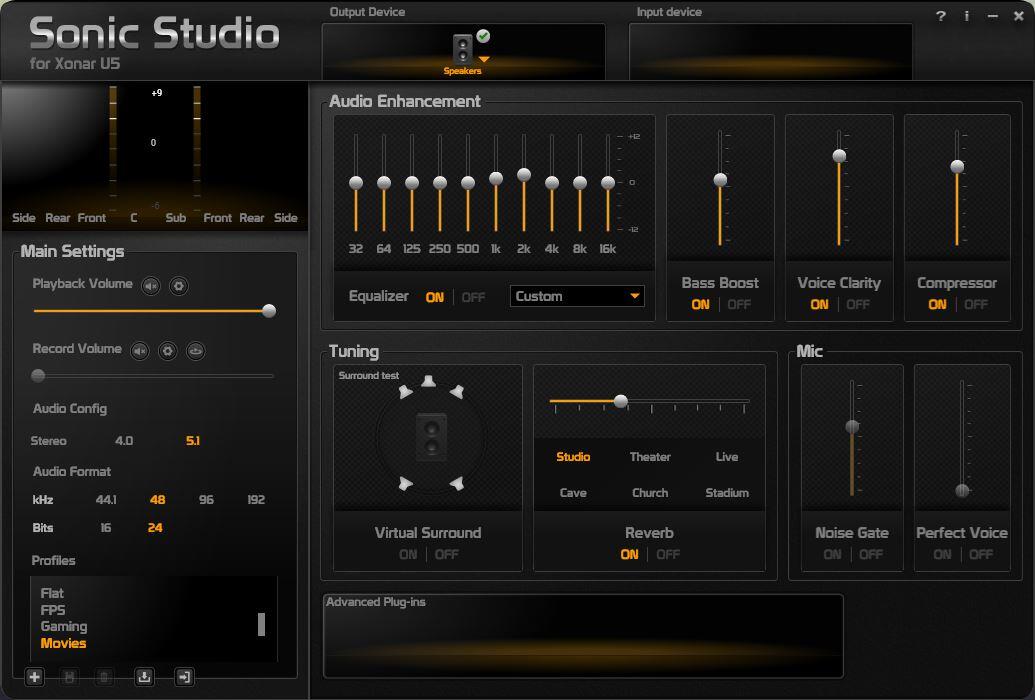Image resolution: width=1035 pixels, height=700 pixels.
Task: Mute the playback volume
Action: click(x=150, y=286)
